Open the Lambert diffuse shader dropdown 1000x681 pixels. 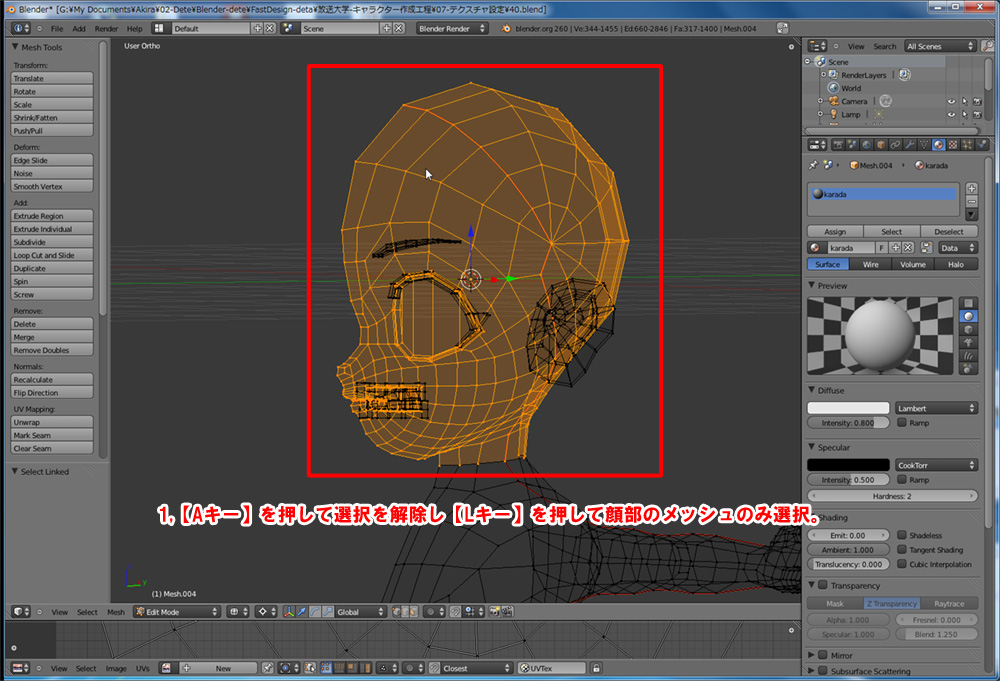point(936,408)
